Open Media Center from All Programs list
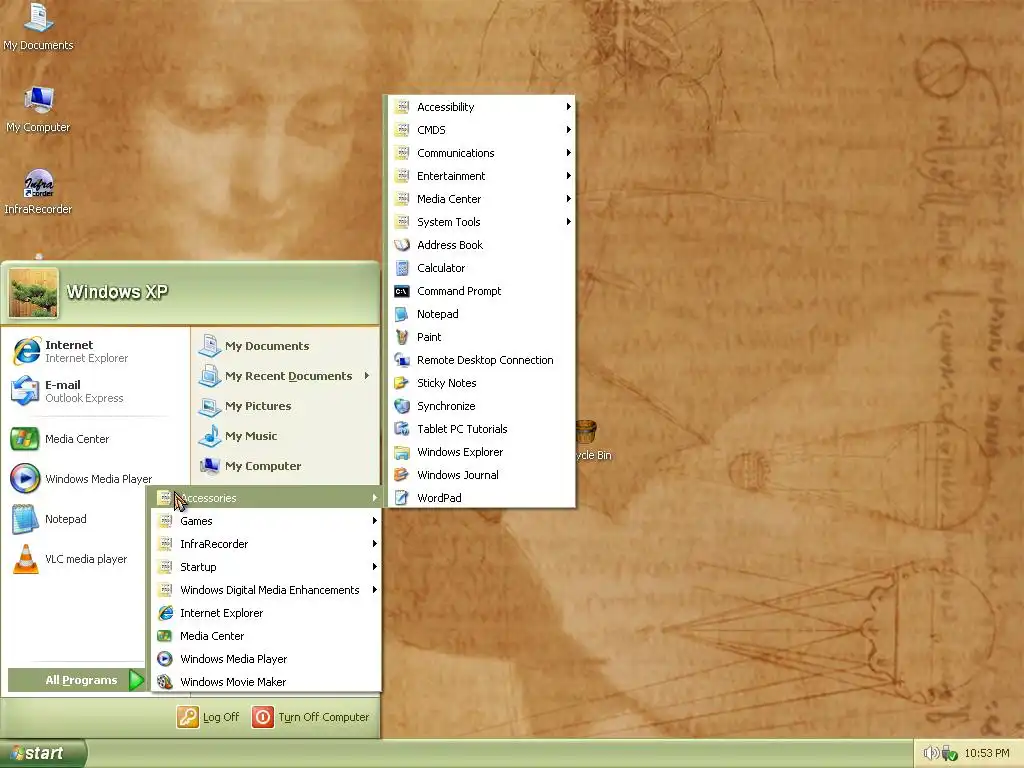 pyautogui.click(x=266, y=636)
